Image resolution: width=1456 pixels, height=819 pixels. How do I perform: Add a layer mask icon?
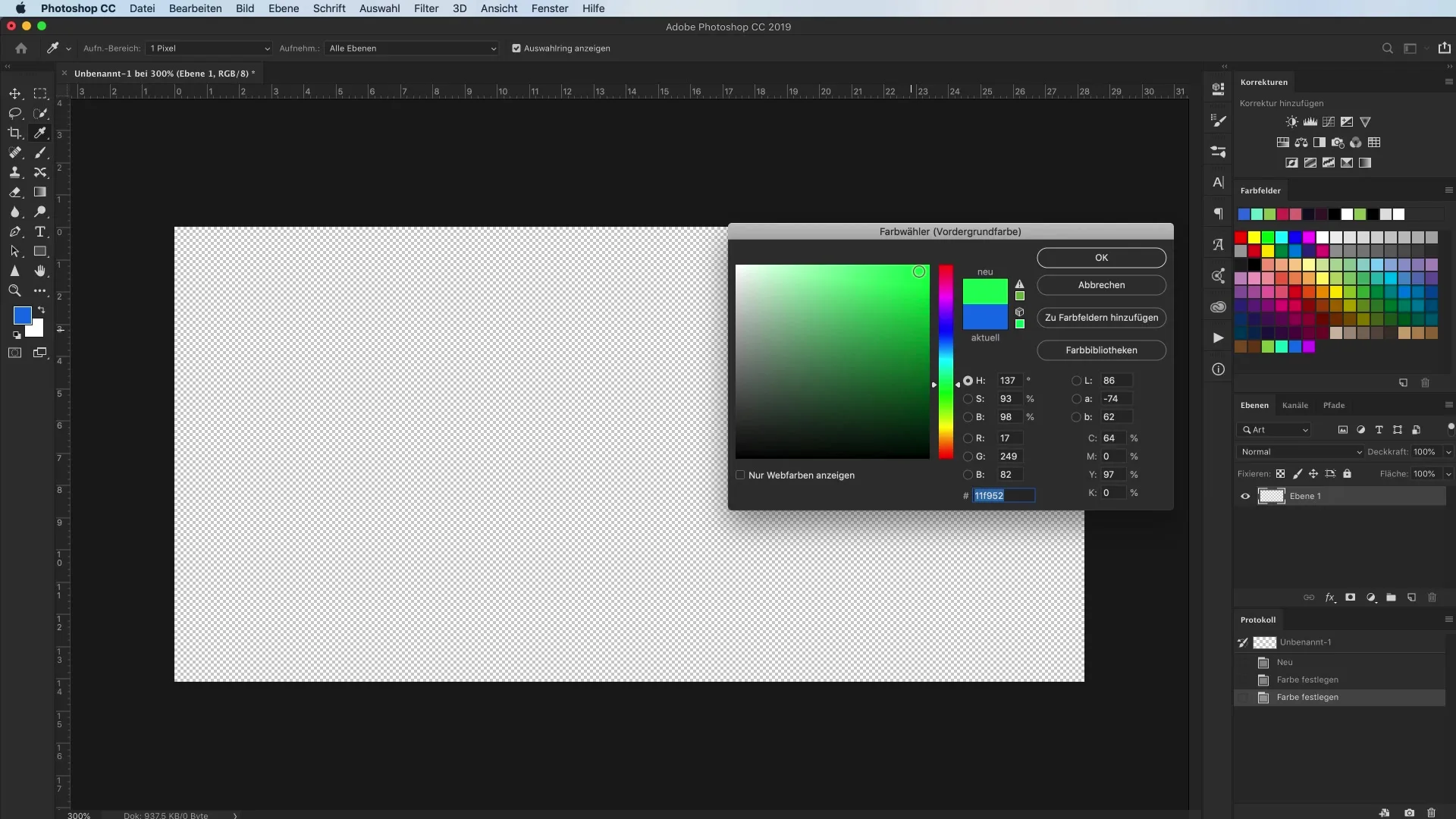click(1351, 598)
